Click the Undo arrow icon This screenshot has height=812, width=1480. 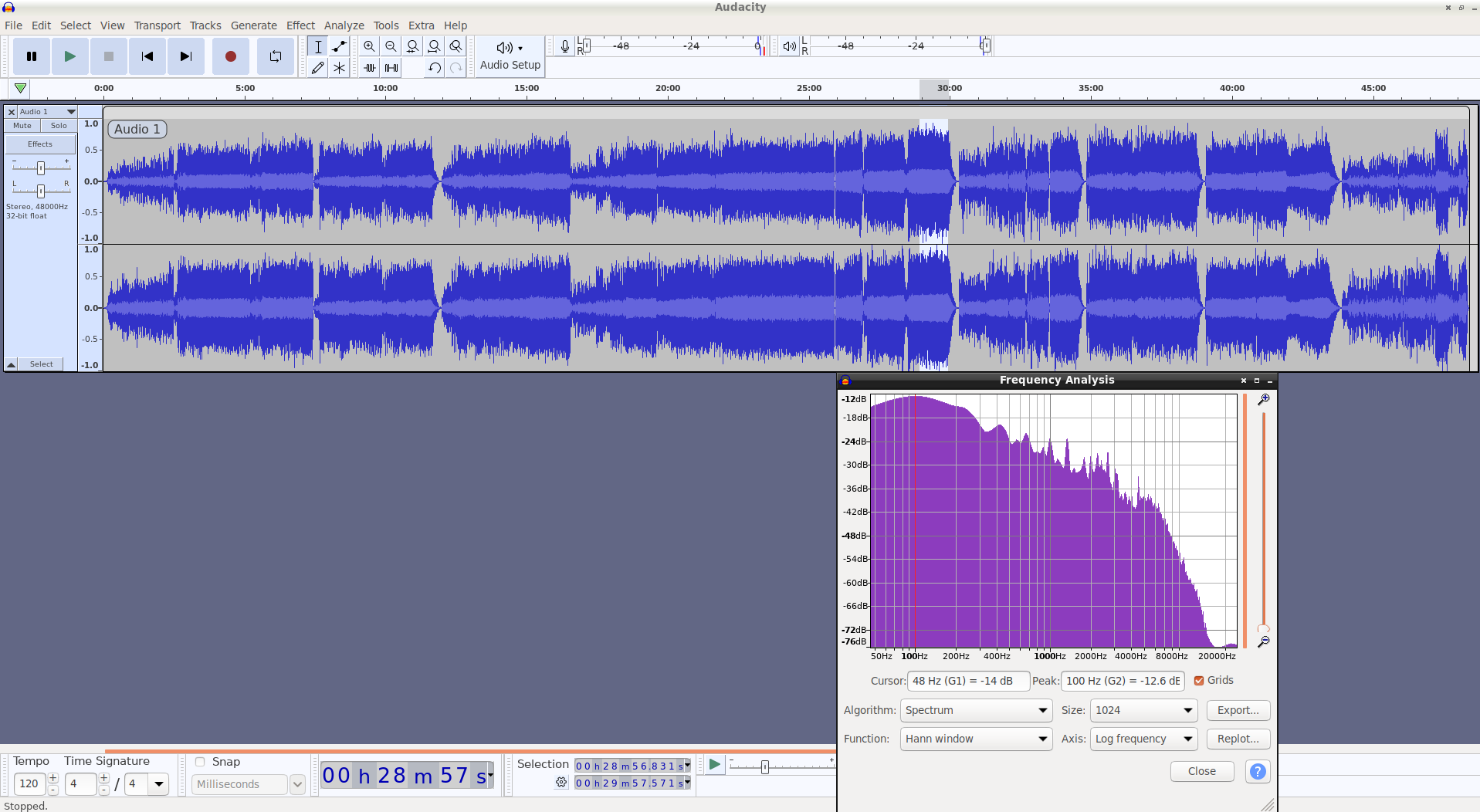[x=435, y=68]
